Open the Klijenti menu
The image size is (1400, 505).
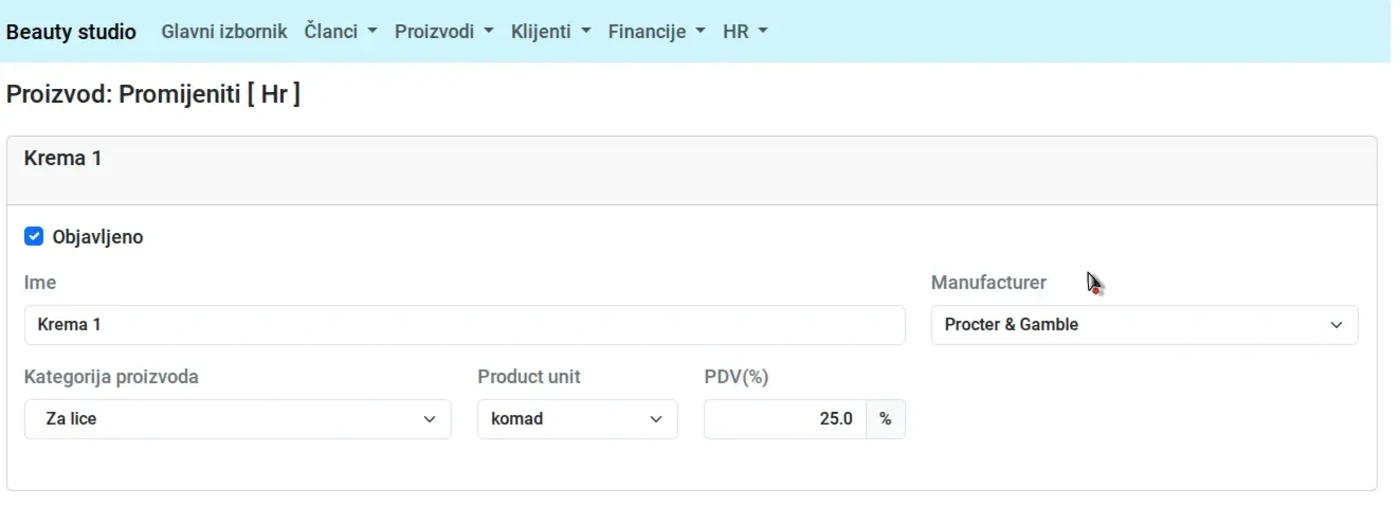(550, 32)
